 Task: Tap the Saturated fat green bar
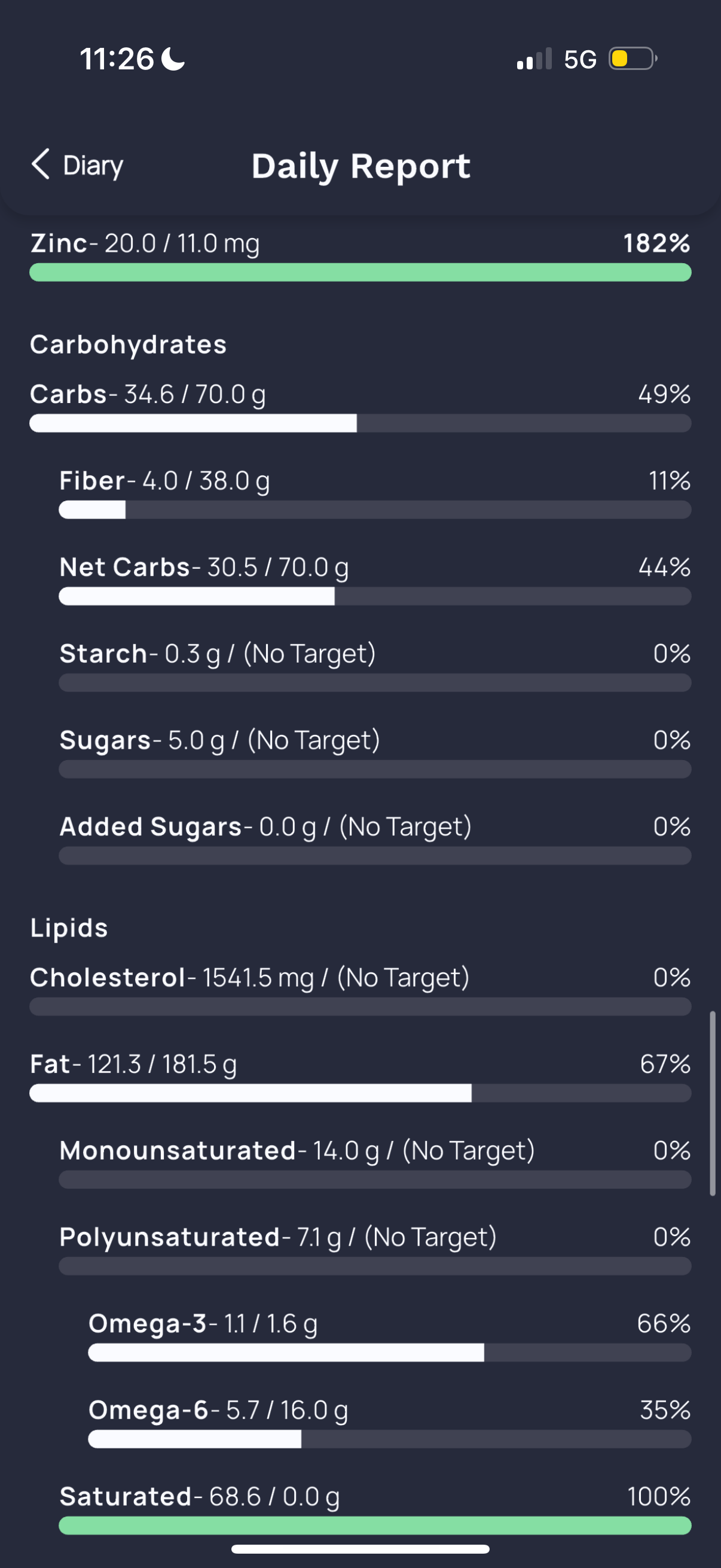375,1526
